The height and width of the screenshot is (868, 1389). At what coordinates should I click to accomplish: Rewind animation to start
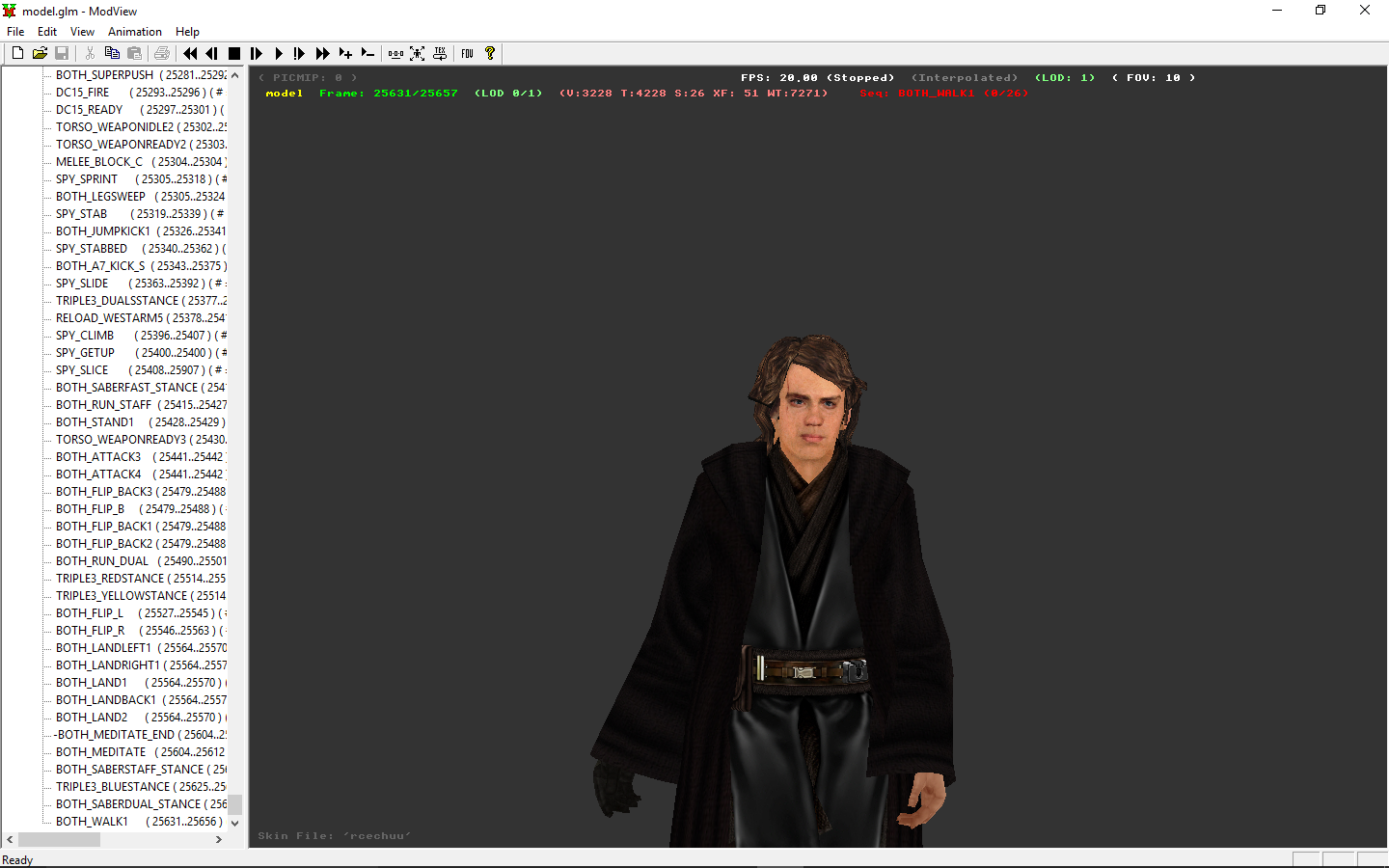(x=190, y=53)
